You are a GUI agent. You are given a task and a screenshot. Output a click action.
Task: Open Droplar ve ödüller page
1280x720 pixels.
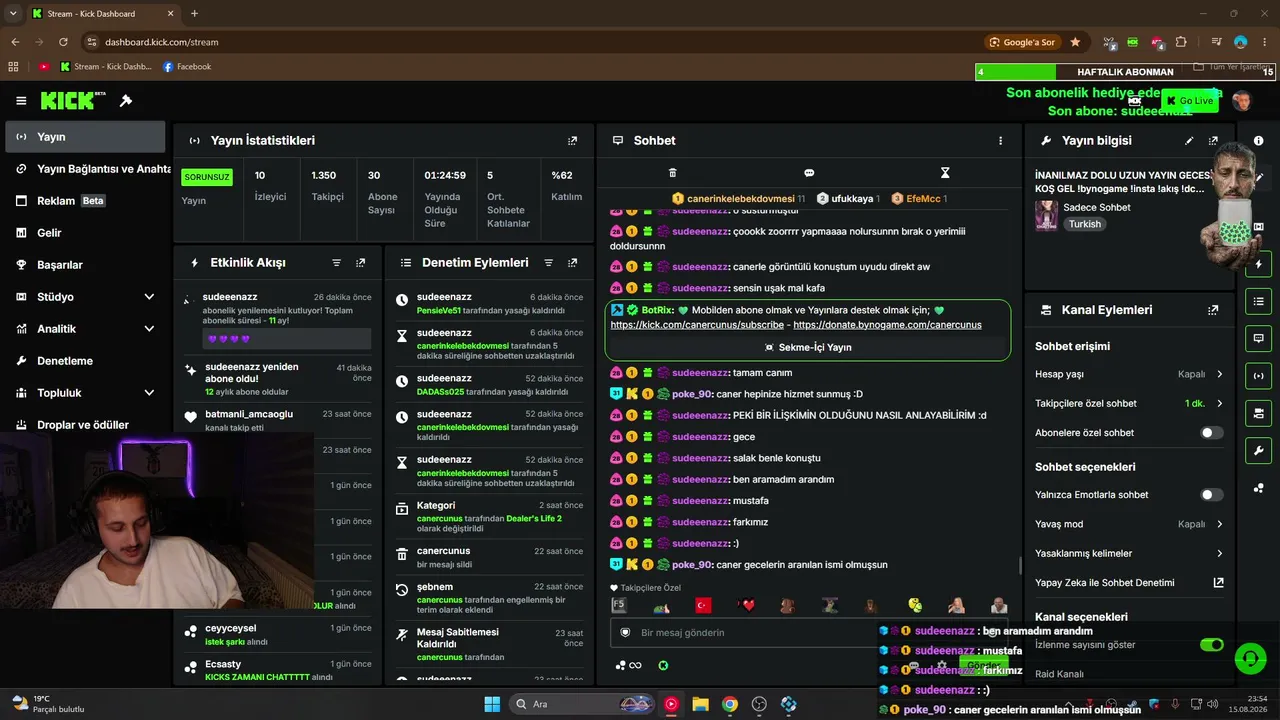tap(85, 425)
